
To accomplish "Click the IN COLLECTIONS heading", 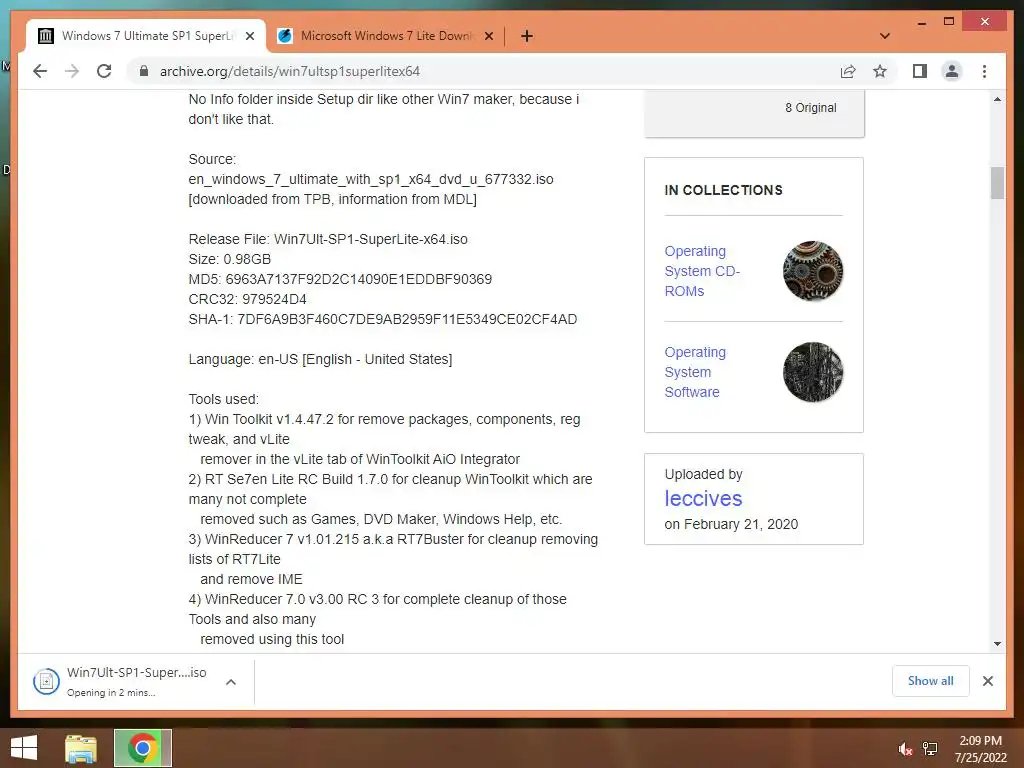I will point(724,190).
